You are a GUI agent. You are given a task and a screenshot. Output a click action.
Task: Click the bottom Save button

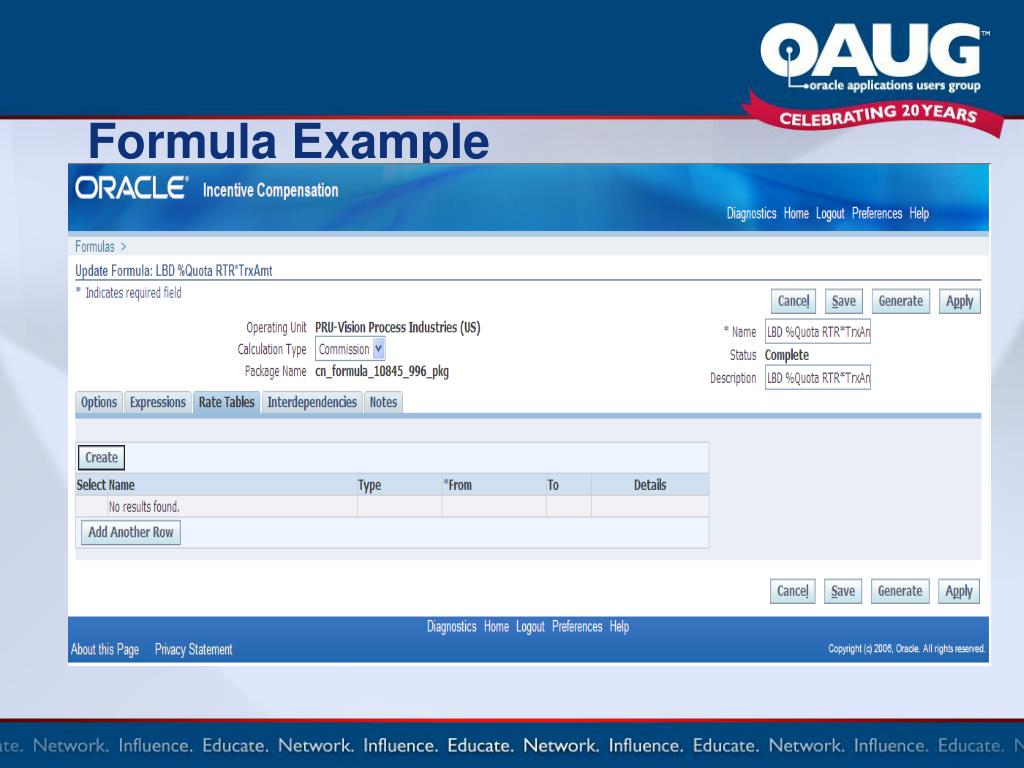(843, 591)
